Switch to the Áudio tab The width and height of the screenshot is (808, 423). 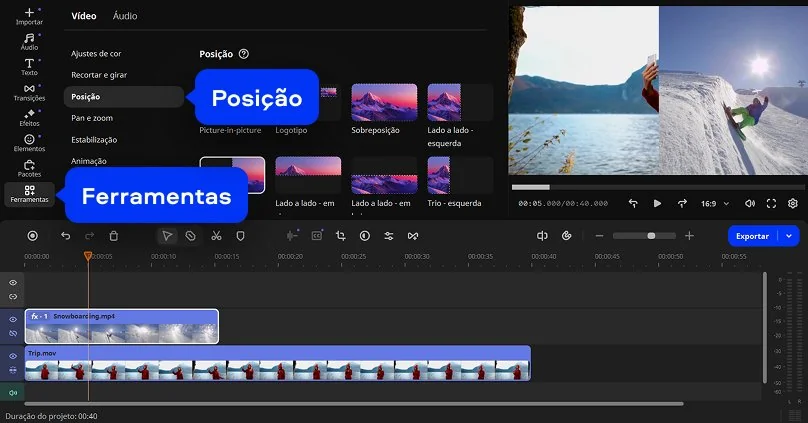(125, 16)
